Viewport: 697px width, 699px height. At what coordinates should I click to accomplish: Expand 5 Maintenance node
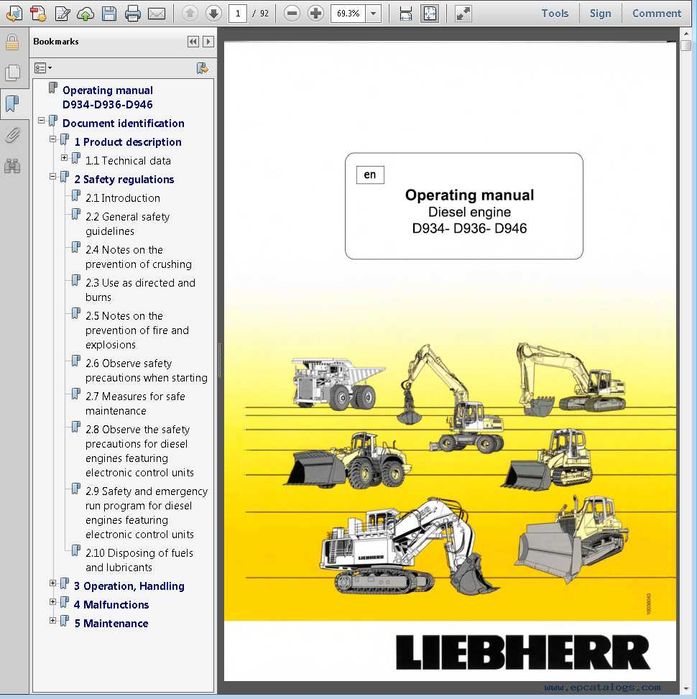tap(53, 621)
